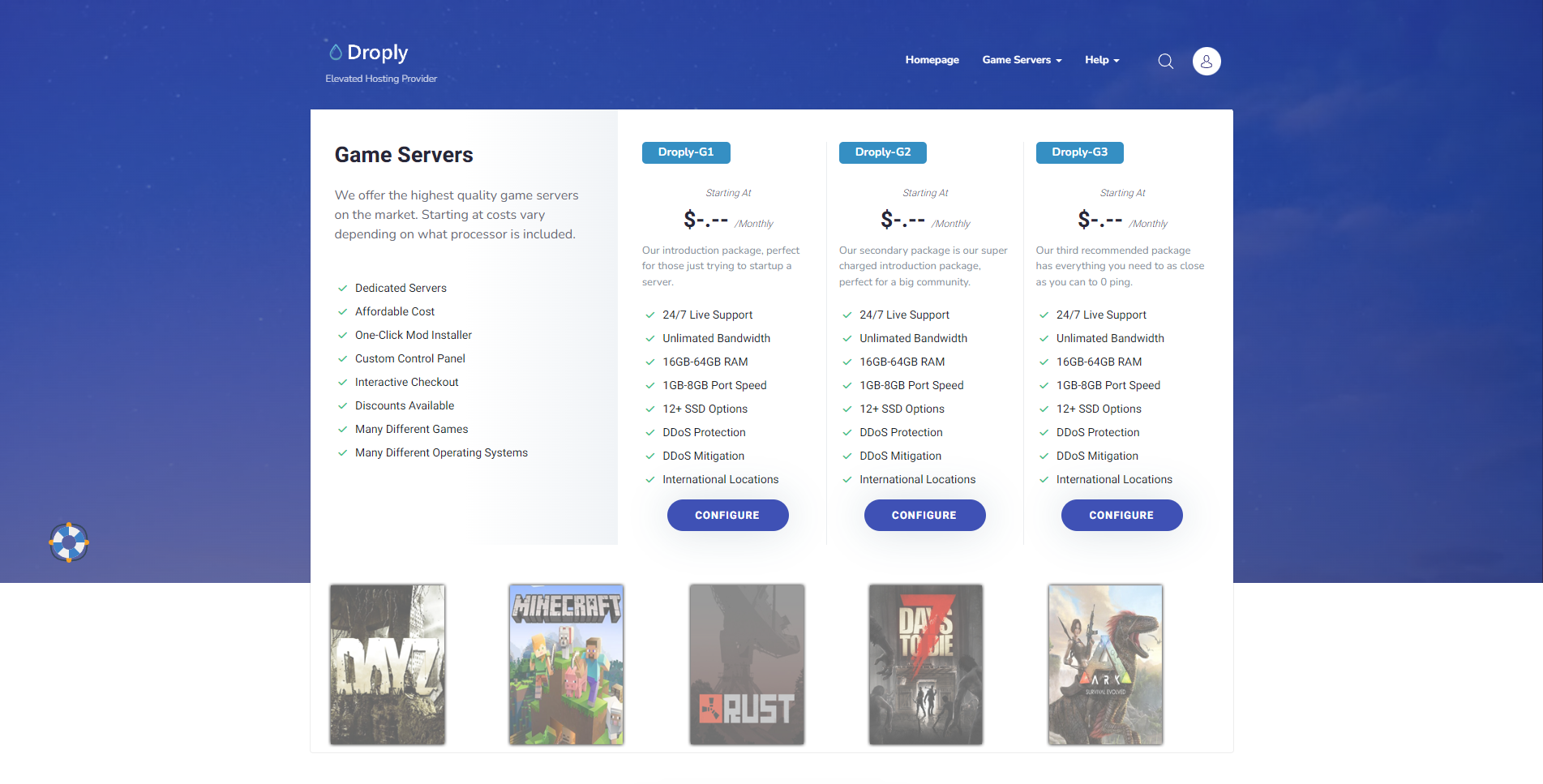Pick the ARK Survival Evolved cover

[1105, 664]
